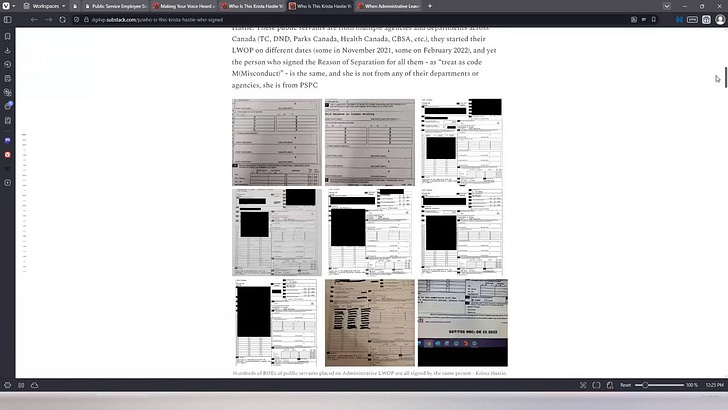728x410 pixels.
Task: Click caption text under ROE images
Action: 370,373
